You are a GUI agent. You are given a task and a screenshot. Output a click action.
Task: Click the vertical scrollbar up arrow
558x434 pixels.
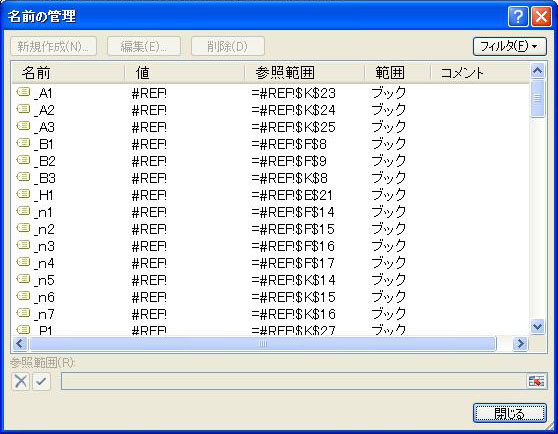537,71
